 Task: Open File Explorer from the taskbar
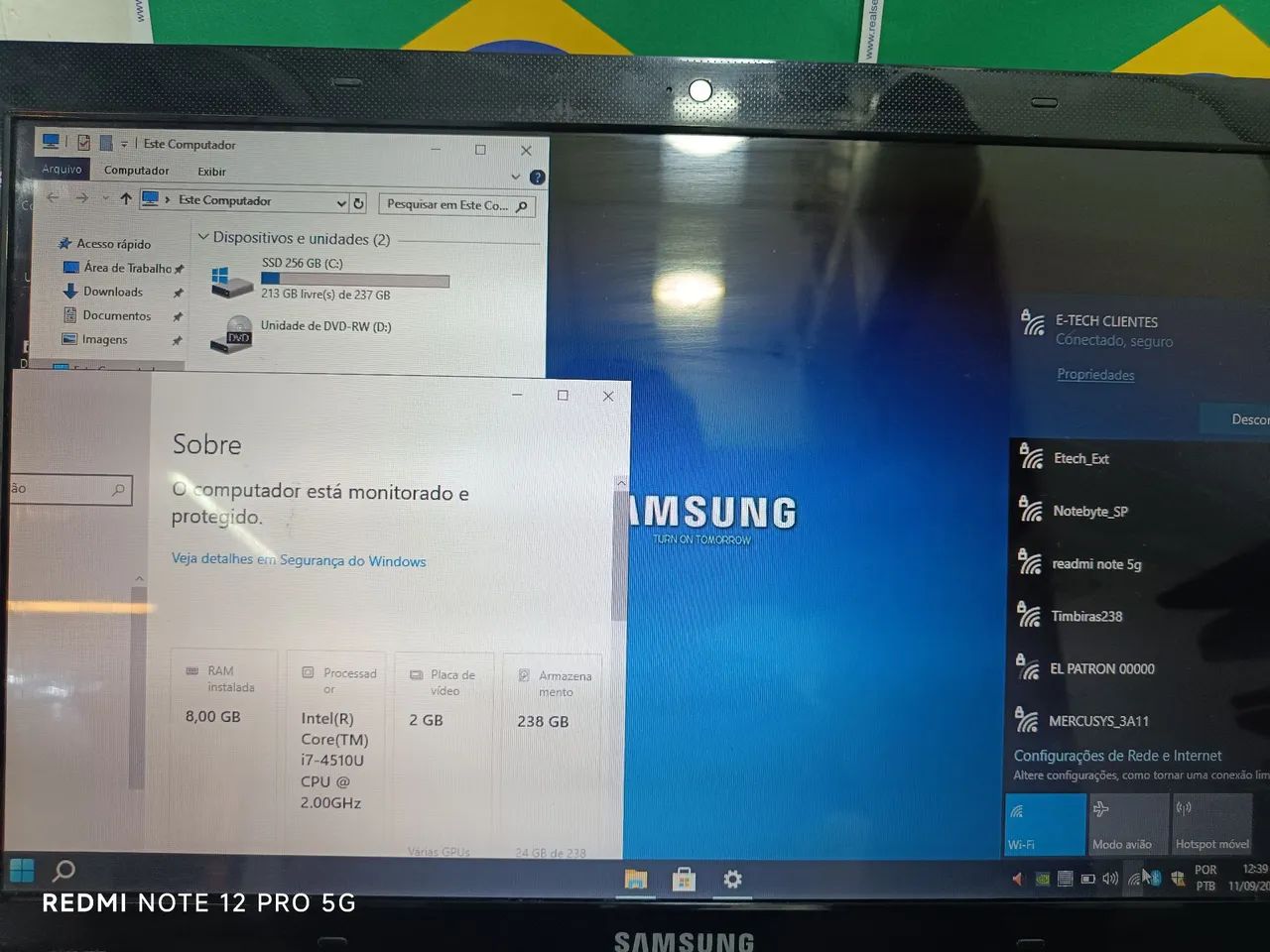point(635,879)
